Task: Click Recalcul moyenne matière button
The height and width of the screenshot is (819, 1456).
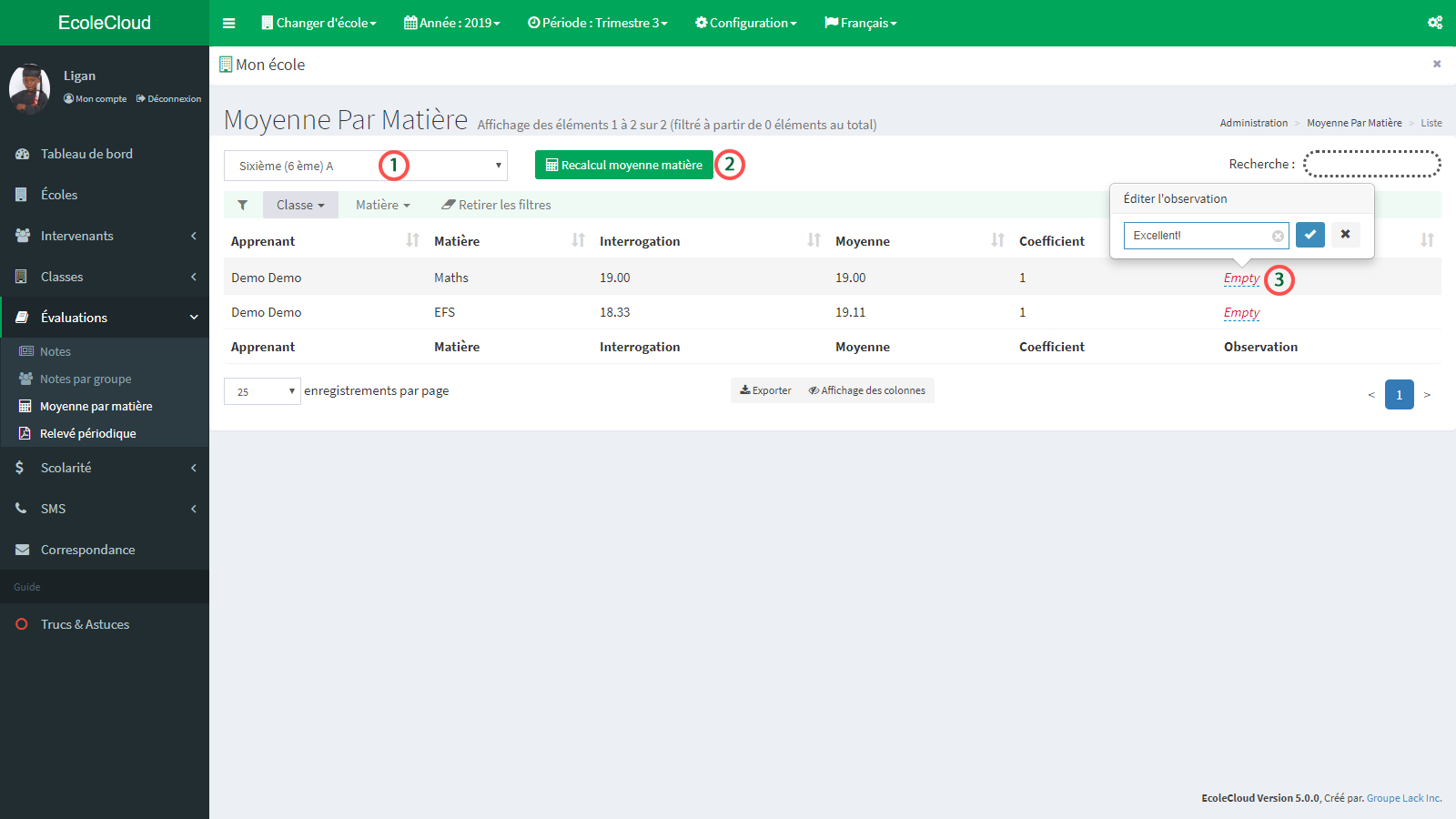Action: 623,165
